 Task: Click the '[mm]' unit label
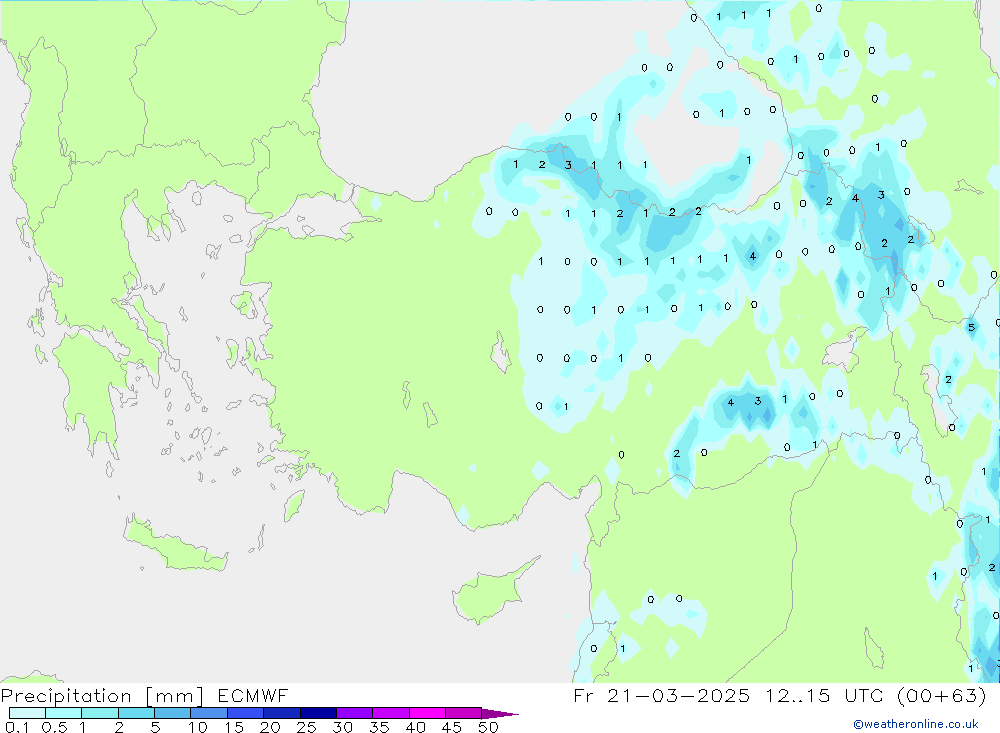click(174, 696)
